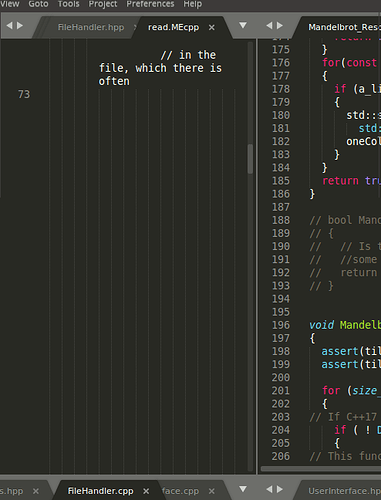Go to next tab in top-right pane
Image resolution: width=381 pixels, height=500 pixels.
tap(280, 25)
